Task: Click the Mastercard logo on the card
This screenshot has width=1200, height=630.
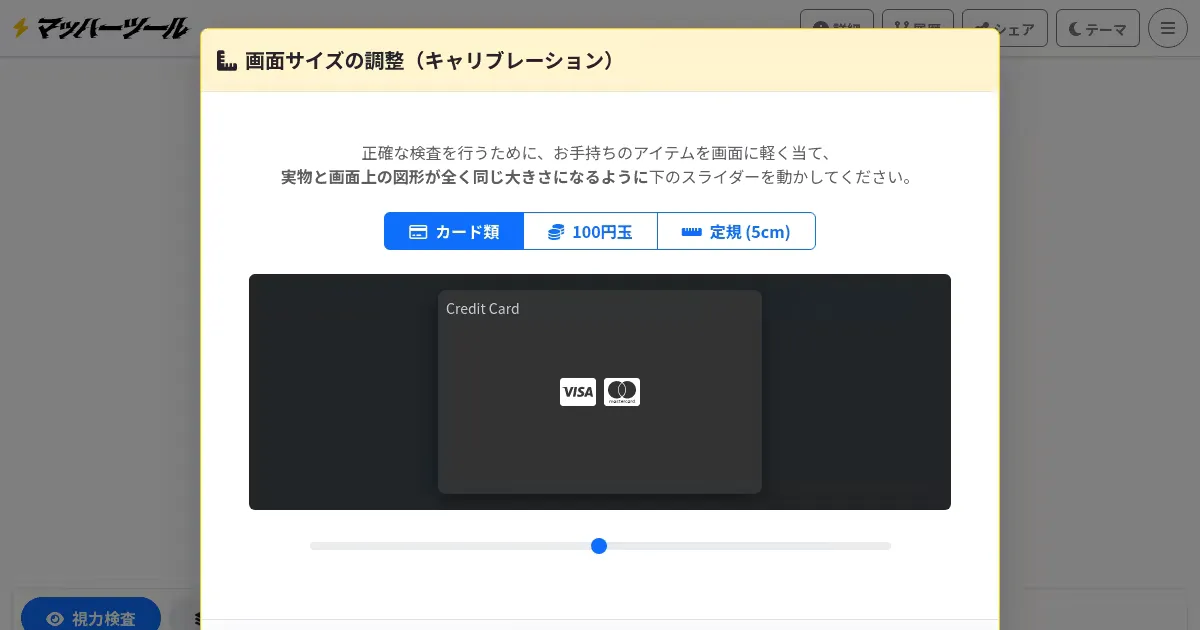Action: [x=622, y=392]
